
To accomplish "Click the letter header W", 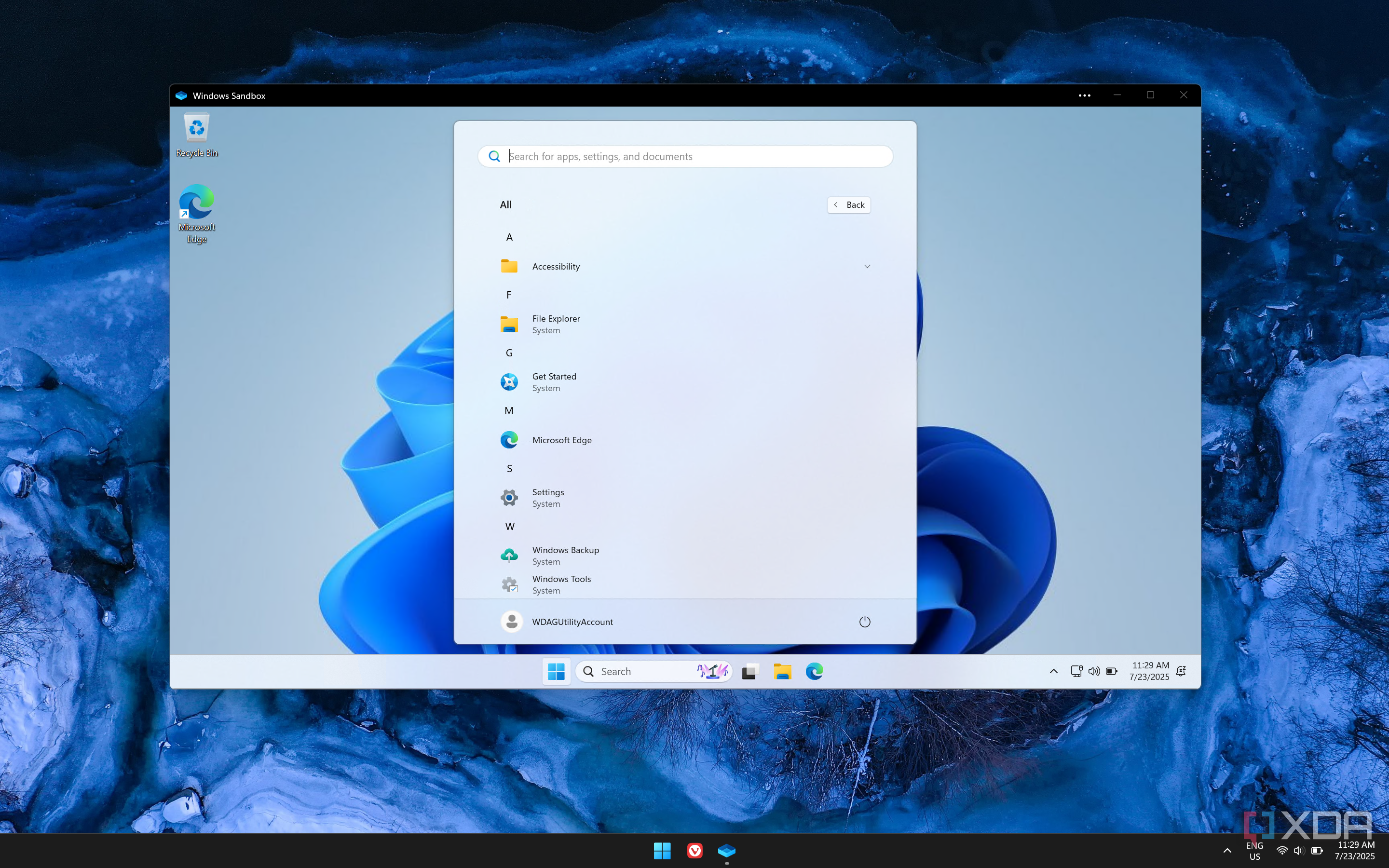I will pos(510,527).
